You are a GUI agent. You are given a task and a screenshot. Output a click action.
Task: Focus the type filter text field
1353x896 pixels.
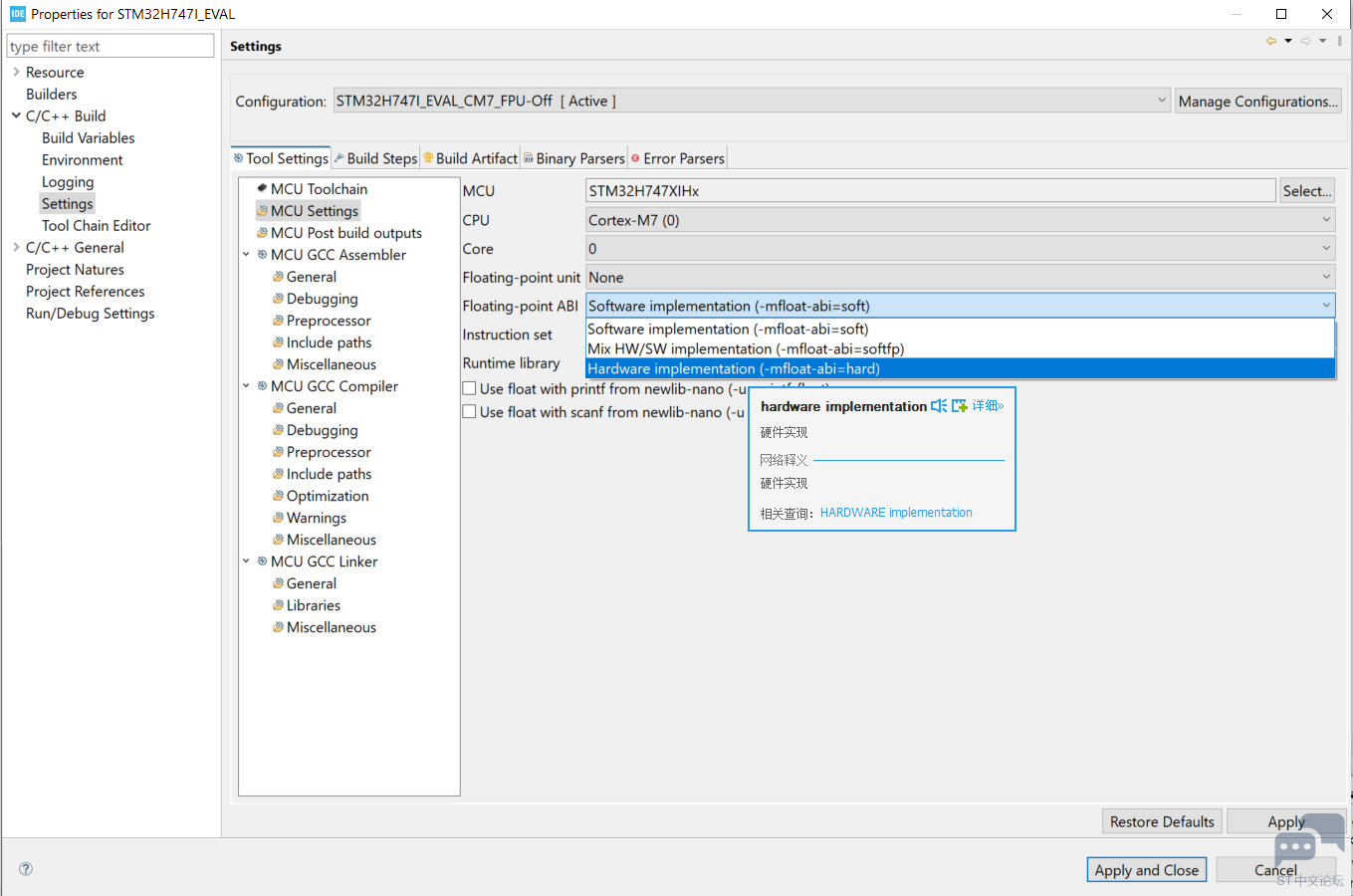click(x=111, y=46)
